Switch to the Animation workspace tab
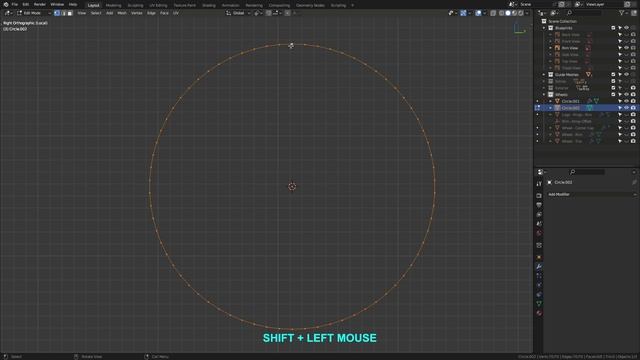640x360 pixels. [230, 5]
